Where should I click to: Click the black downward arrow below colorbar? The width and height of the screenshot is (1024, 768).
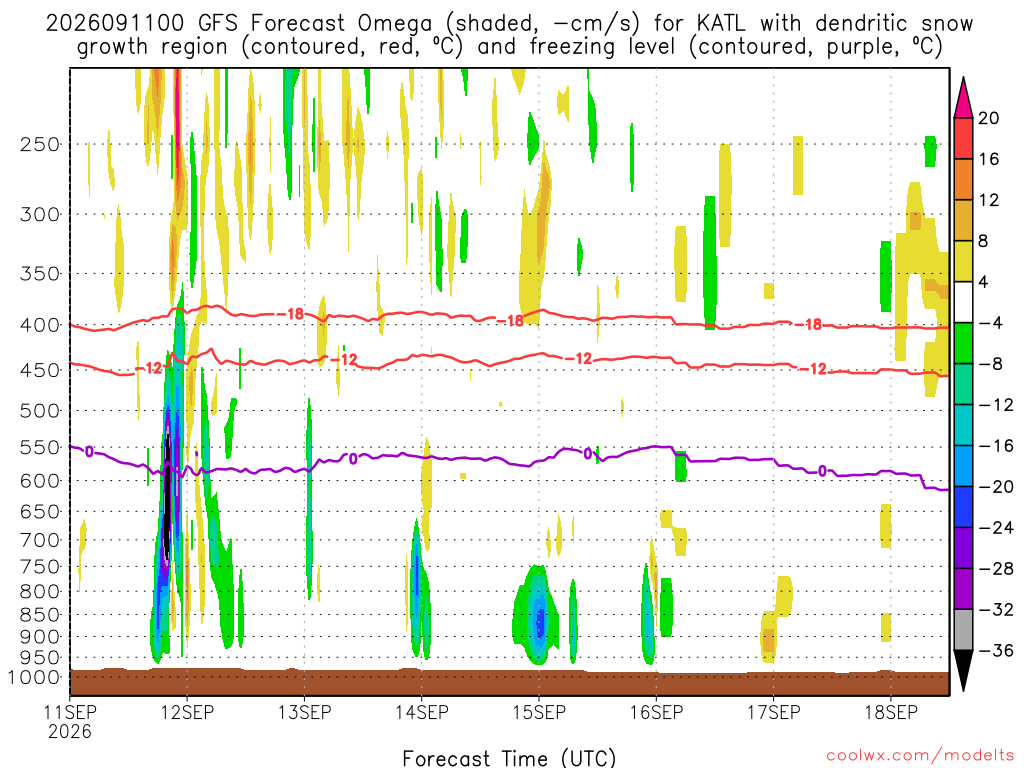coord(963,670)
